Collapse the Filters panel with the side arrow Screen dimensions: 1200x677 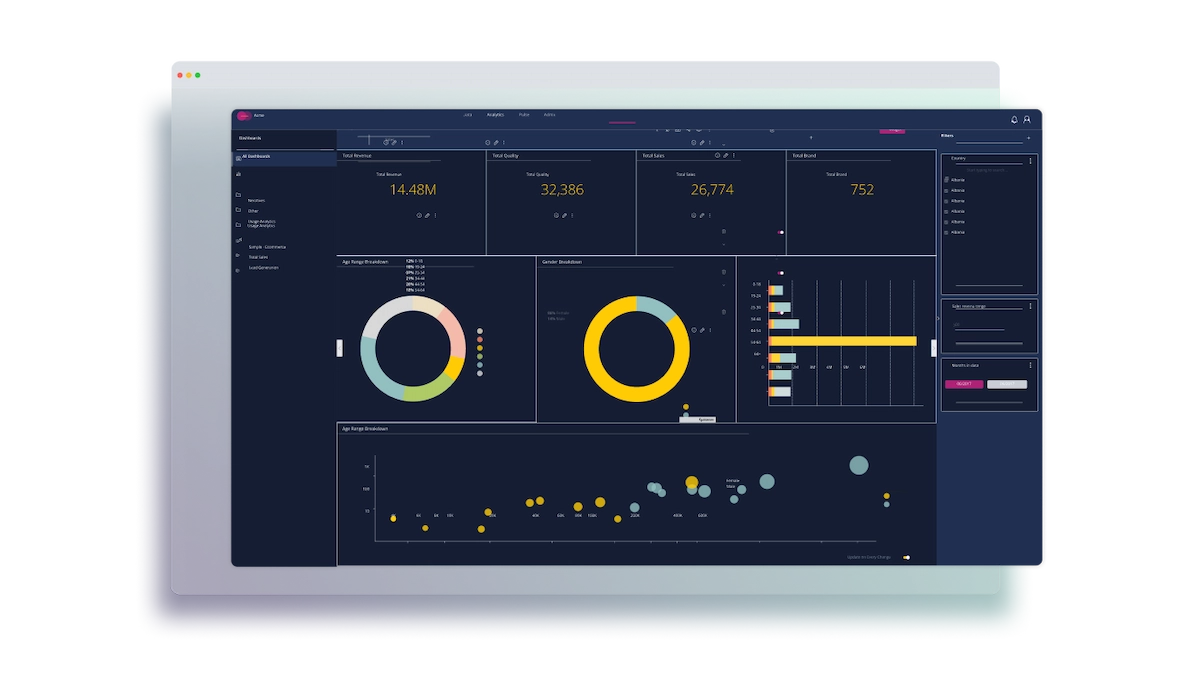tap(934, 347)
